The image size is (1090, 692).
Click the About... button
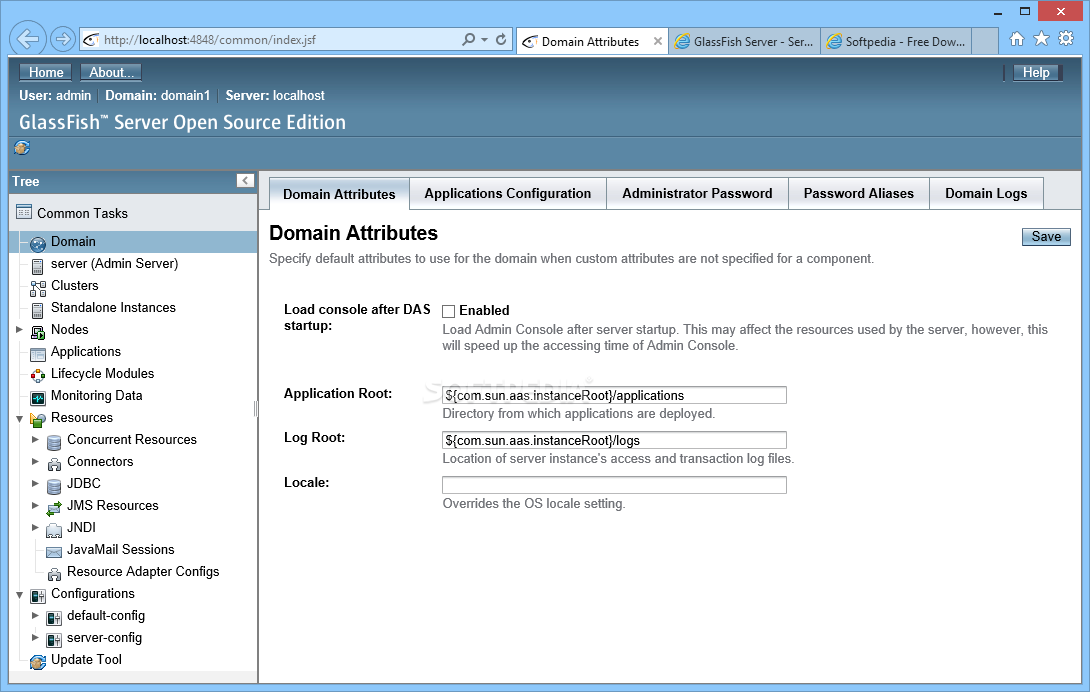pyautogui.click(x=111, y=72)
